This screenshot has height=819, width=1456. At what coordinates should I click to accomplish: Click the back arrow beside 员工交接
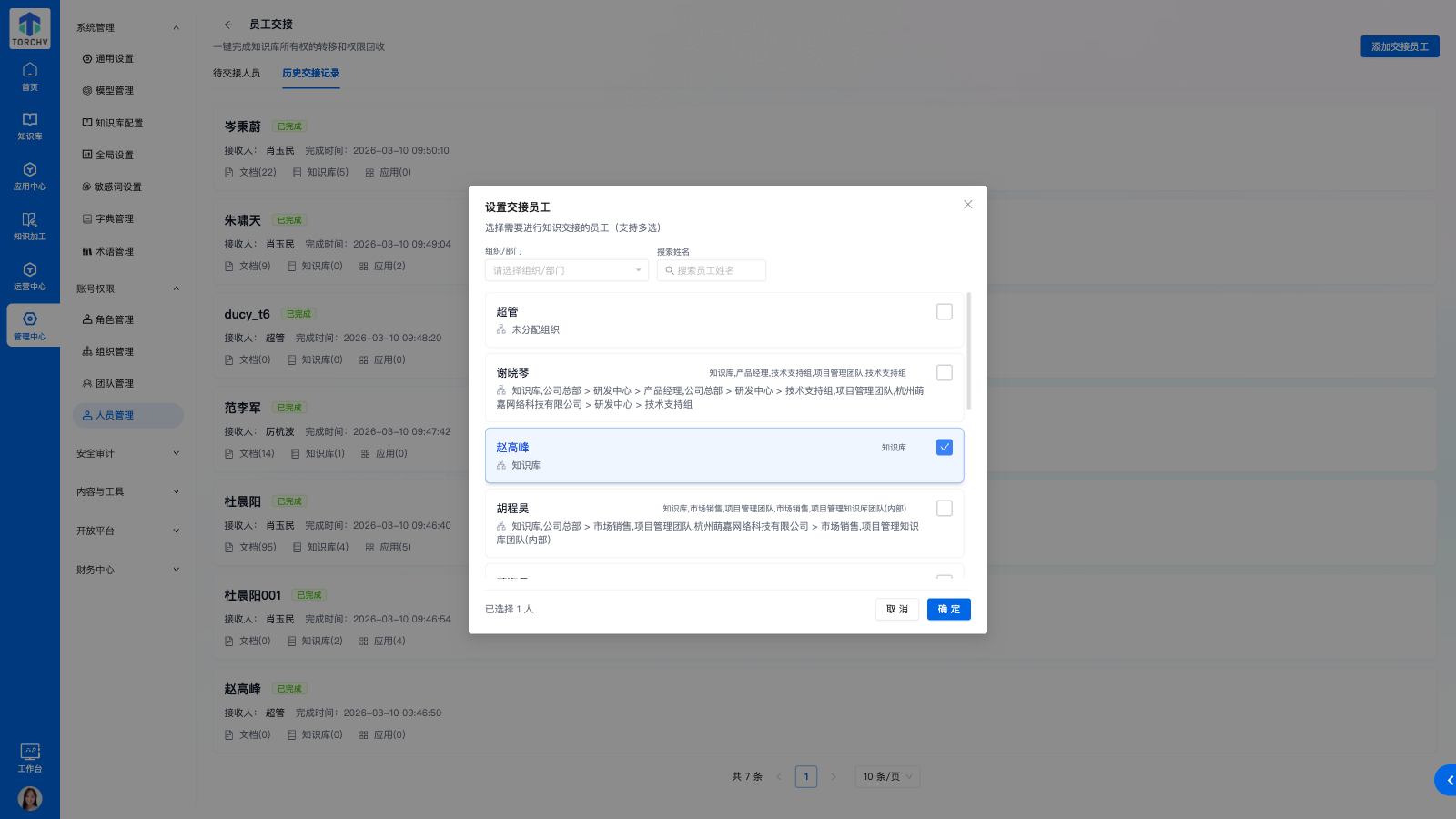click(x=228, y=25)
